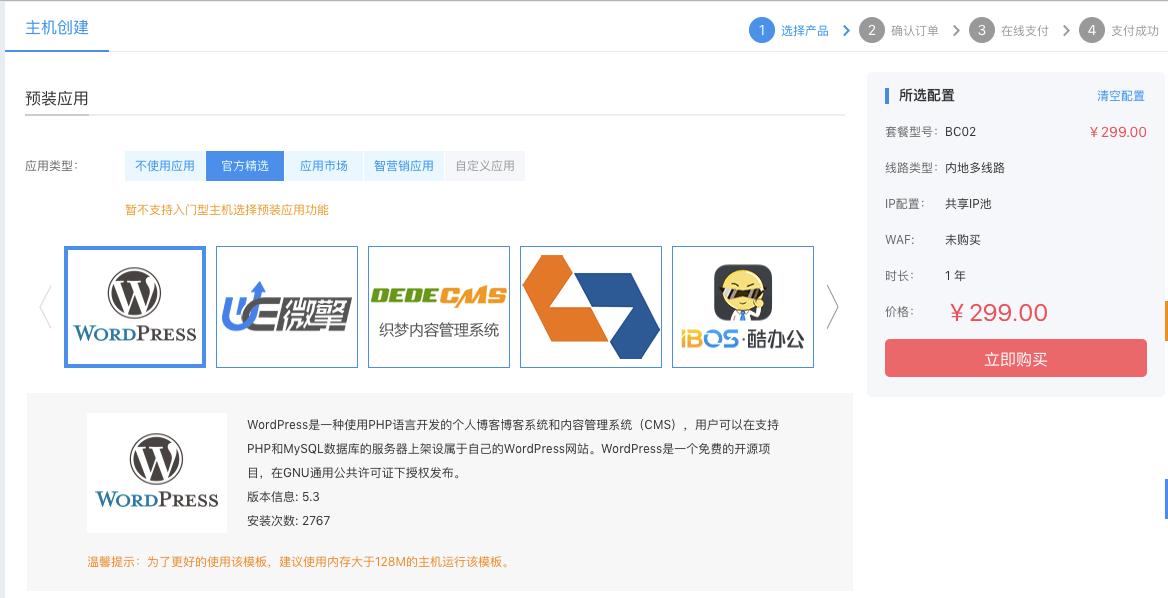Click the 暂不支持入门型主机 notice text
This screenshot has width=1168, height=598.
pyautogui.click(x=226, y=210)
